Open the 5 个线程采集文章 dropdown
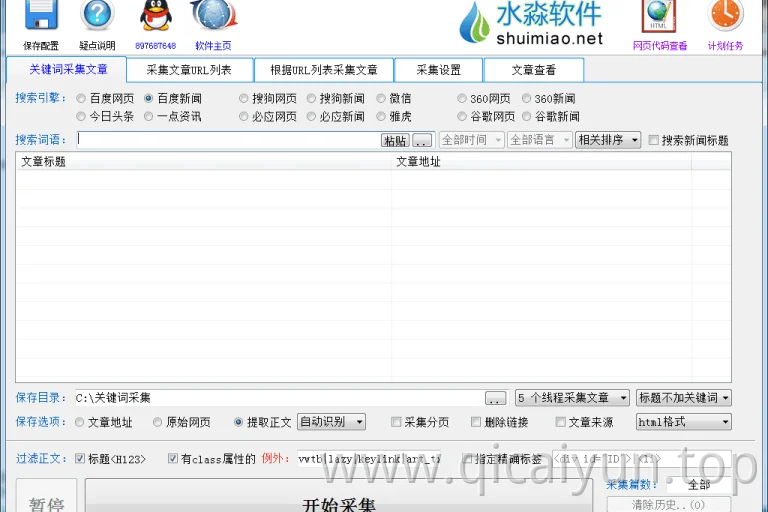The height and width of the screenshot is (512, 768). (x=572, y=398)
